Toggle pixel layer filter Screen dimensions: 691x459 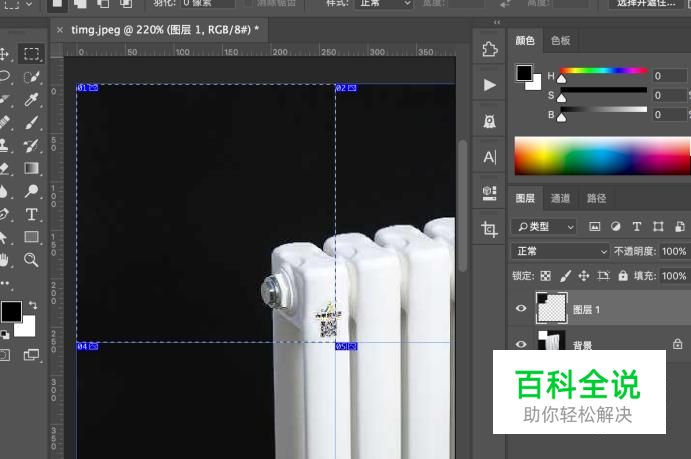[x=594, y=227]
